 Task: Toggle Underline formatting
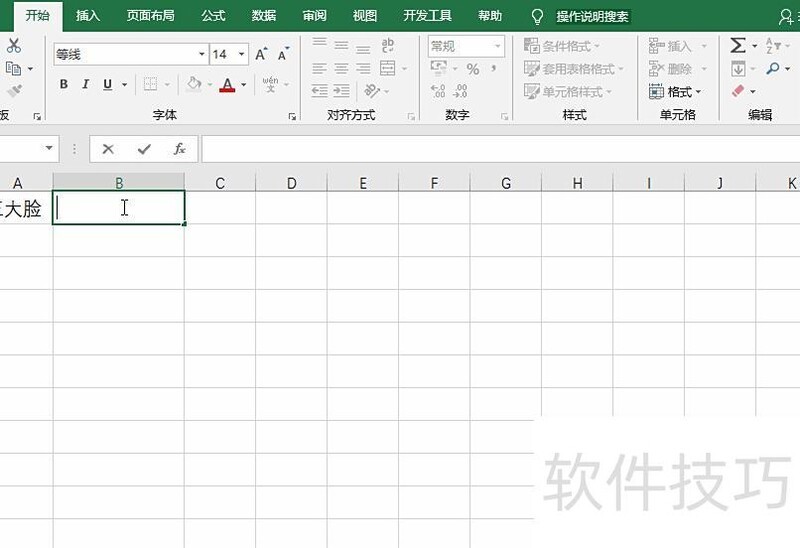pos(108,85)
